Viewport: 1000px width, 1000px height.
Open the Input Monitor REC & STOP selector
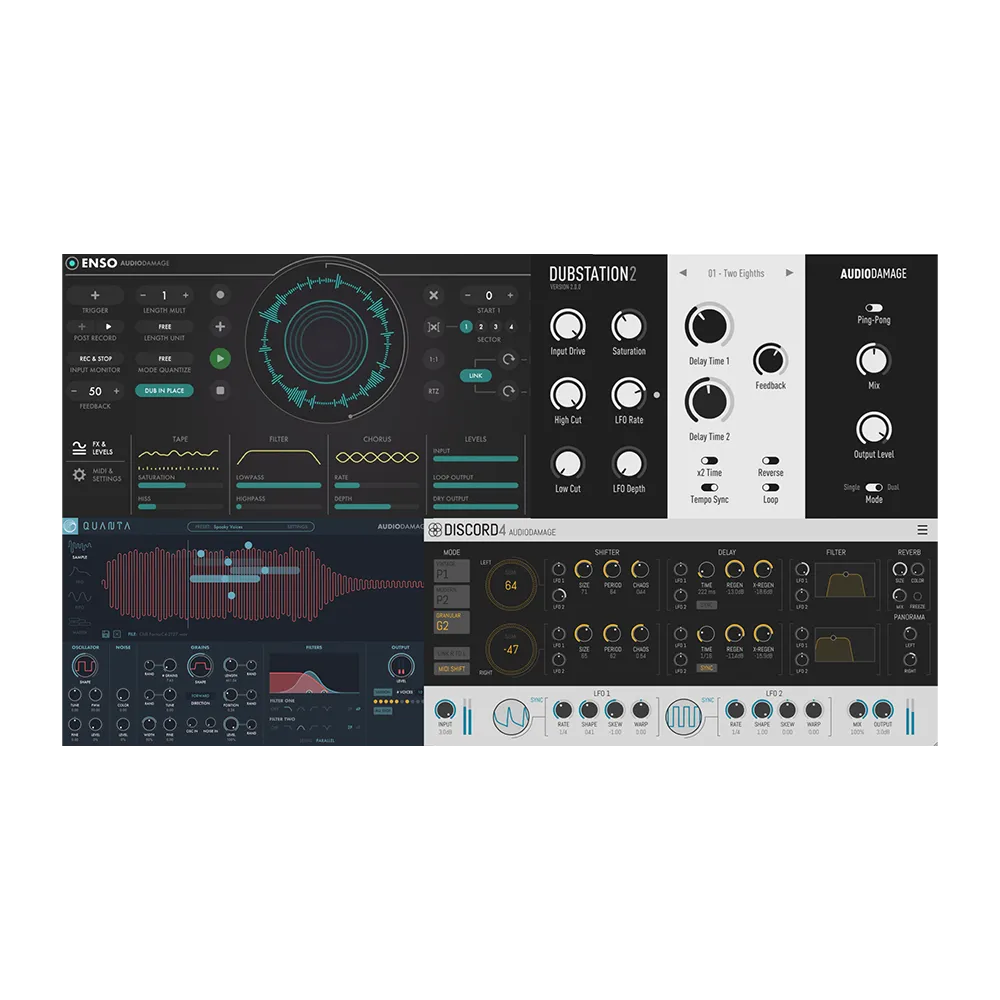click(96, 358)
